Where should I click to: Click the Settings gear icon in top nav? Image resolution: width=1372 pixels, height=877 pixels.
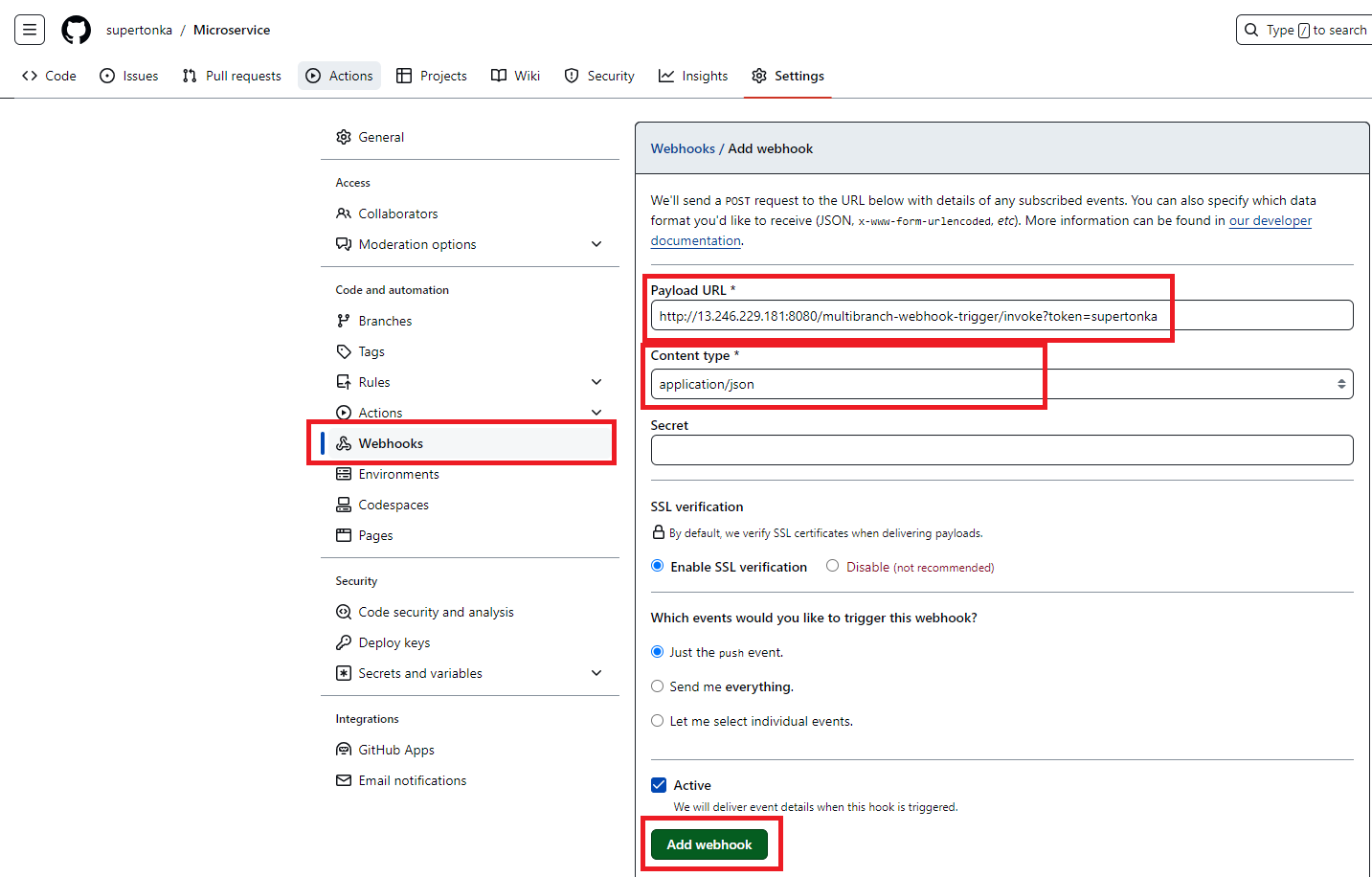tap(759, 76)
